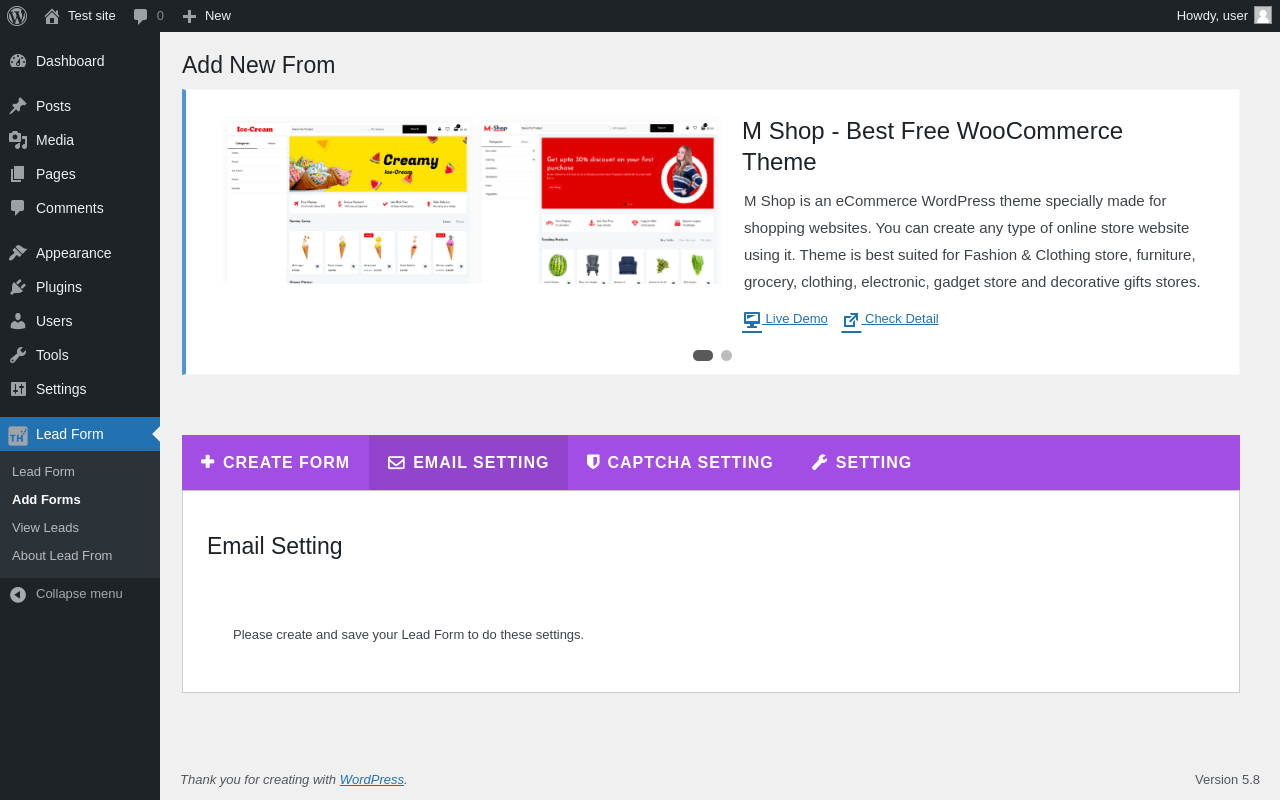Click the Media icon in sidebar
The image size is (1280, 800).
point(18,140)
